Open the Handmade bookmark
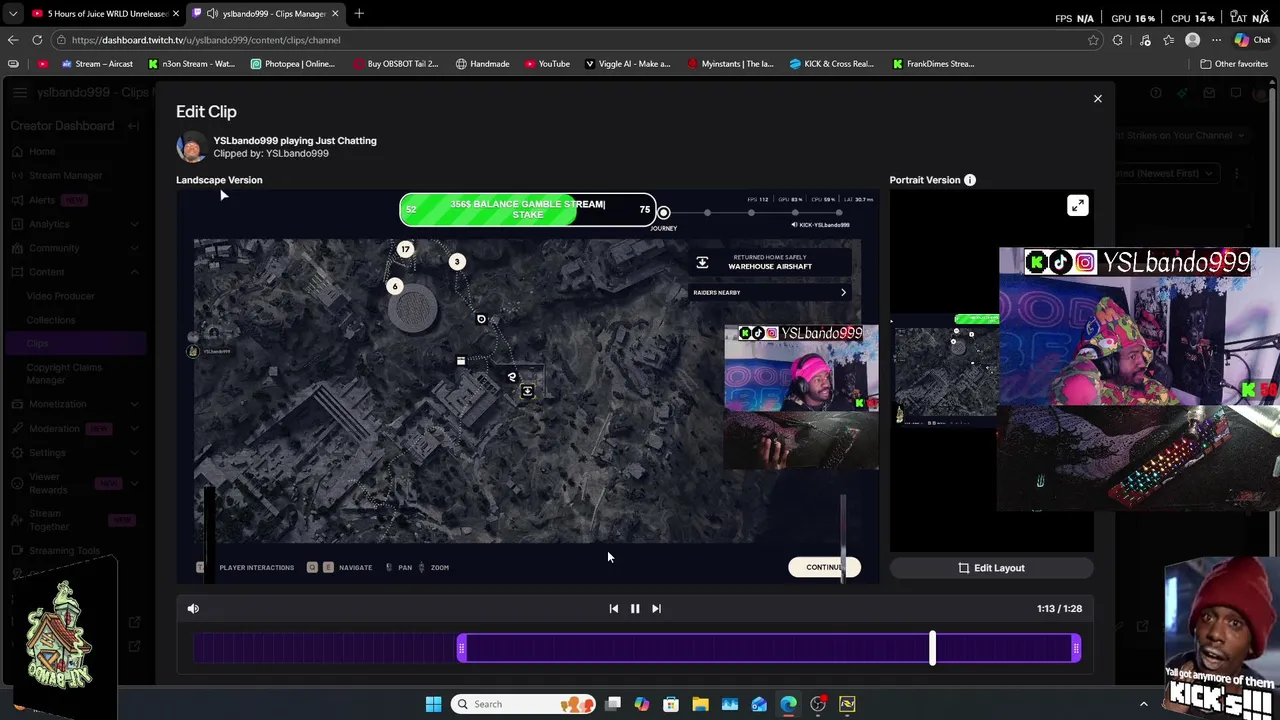Viewport: 1280px width, 720px height. click(482, 64)
